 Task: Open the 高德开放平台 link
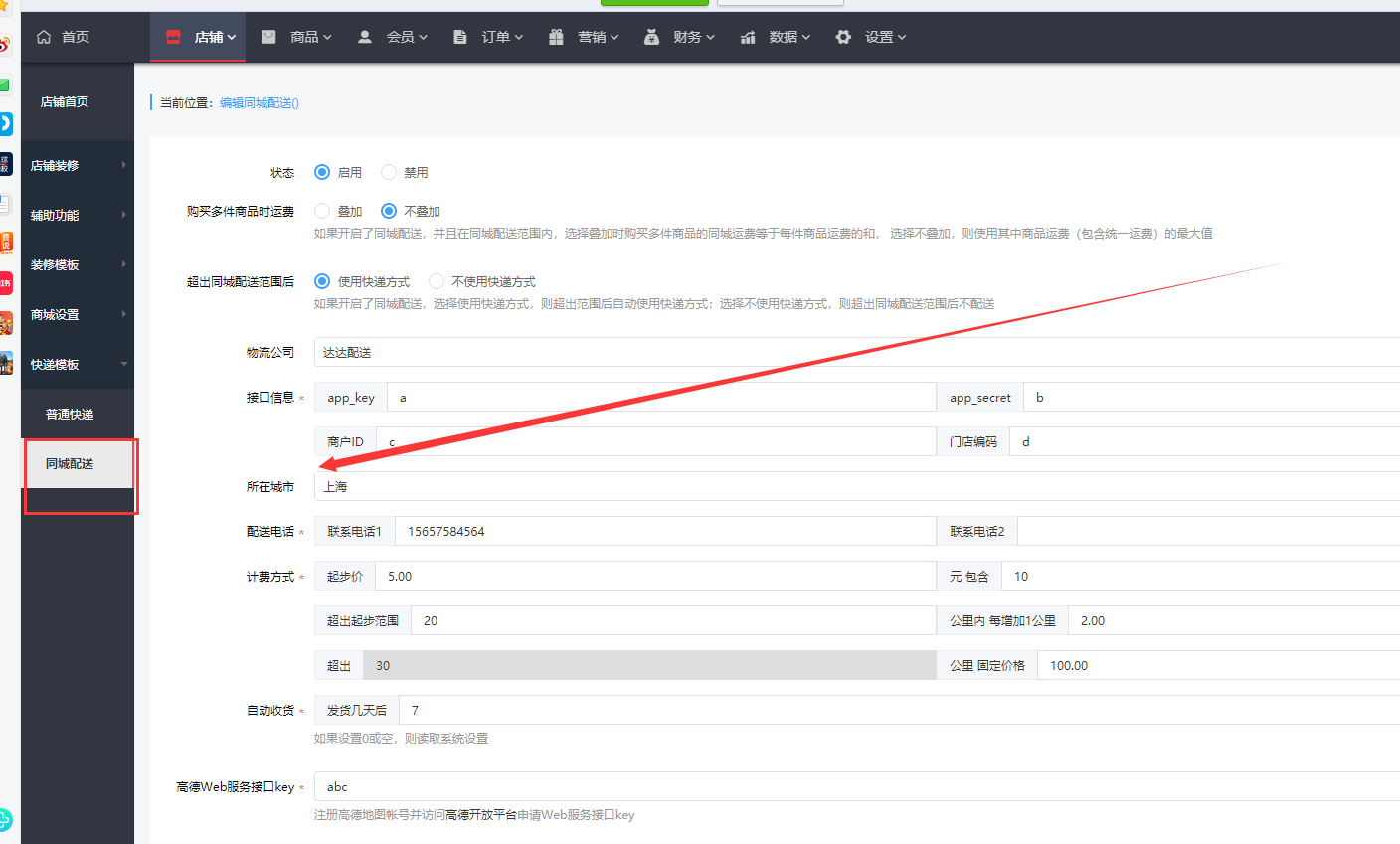click(x=481, y=814)
